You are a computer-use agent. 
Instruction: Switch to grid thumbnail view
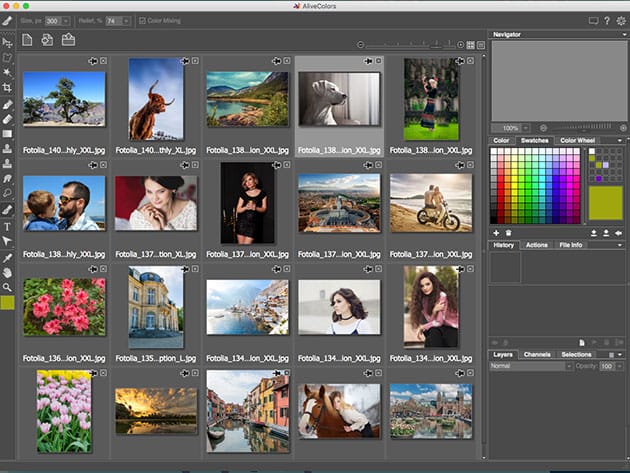[471, 45]
